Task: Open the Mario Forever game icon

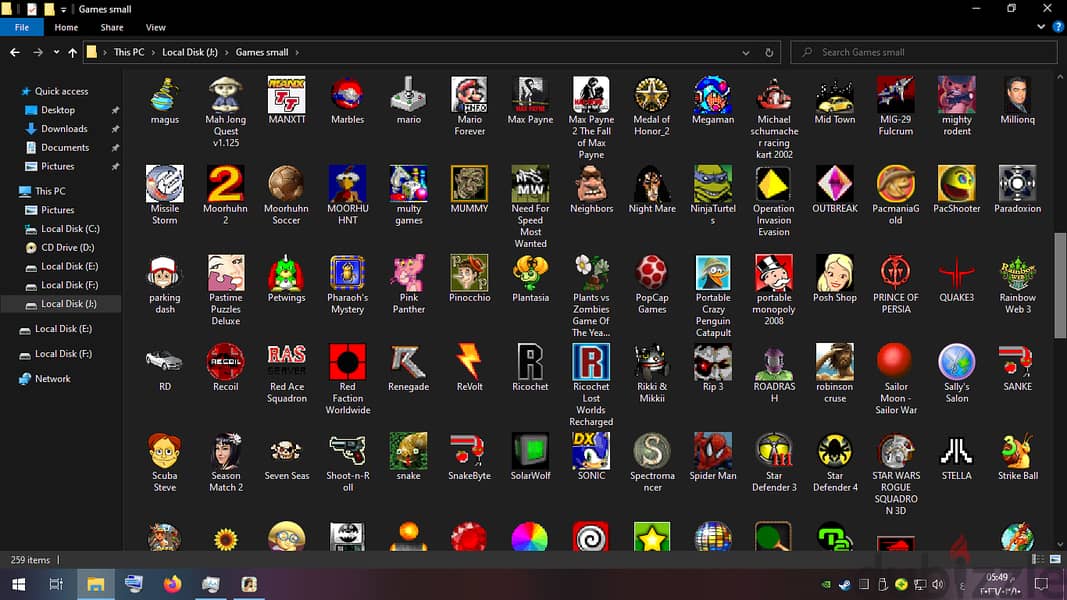Action: coord(469,95)
